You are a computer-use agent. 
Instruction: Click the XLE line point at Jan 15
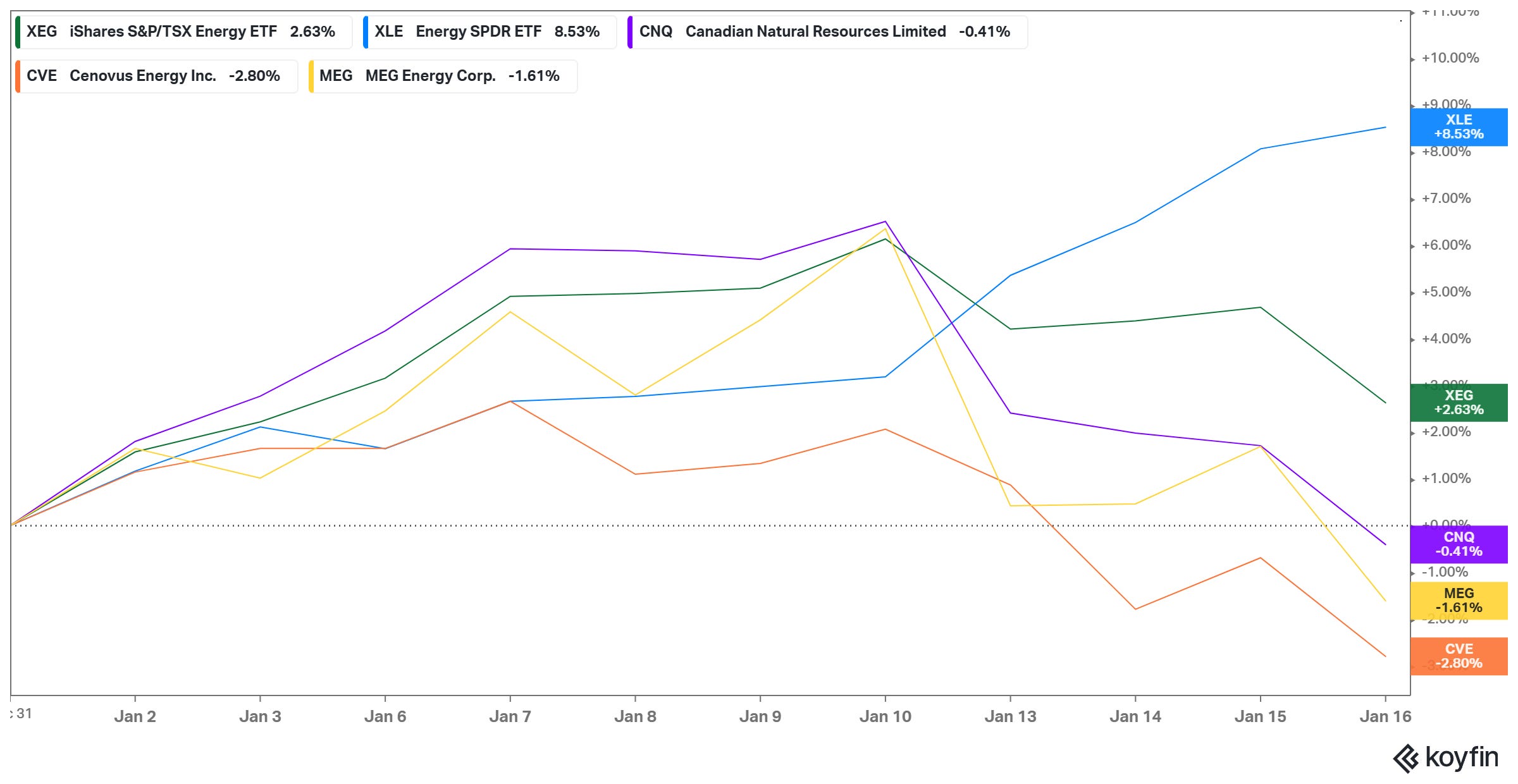pyautogui.click(x=1261, y=149)
